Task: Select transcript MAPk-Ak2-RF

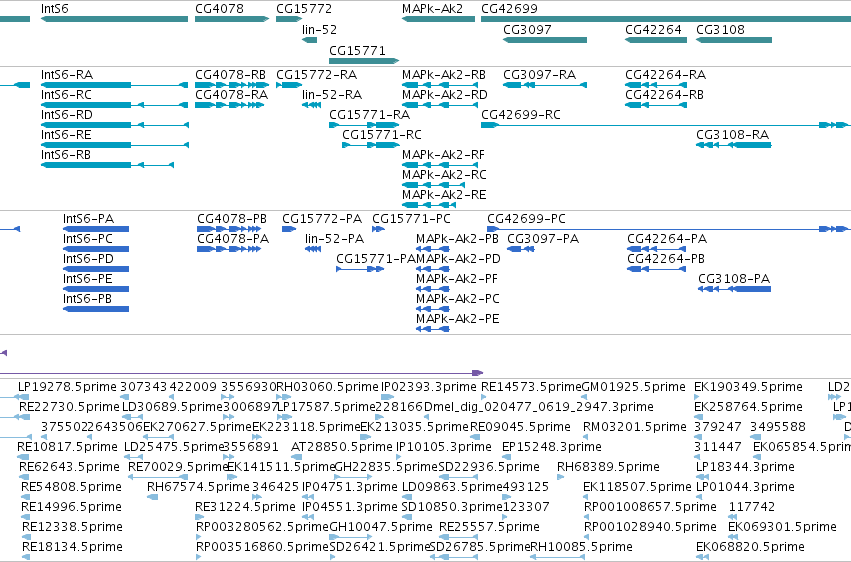Action: coord(440,165)
